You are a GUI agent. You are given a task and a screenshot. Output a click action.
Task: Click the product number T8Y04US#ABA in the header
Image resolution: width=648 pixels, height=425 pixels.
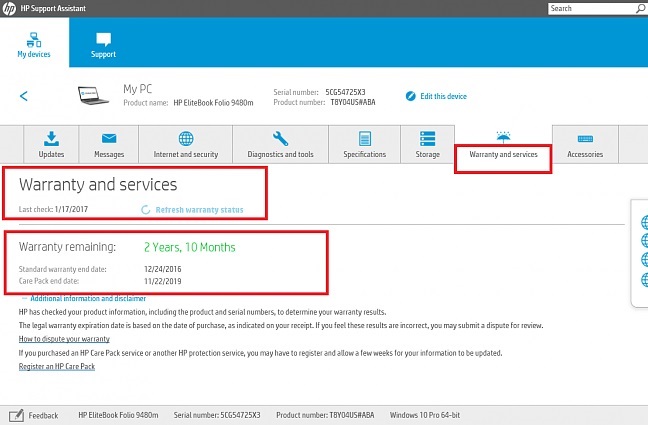pos(353,102)
